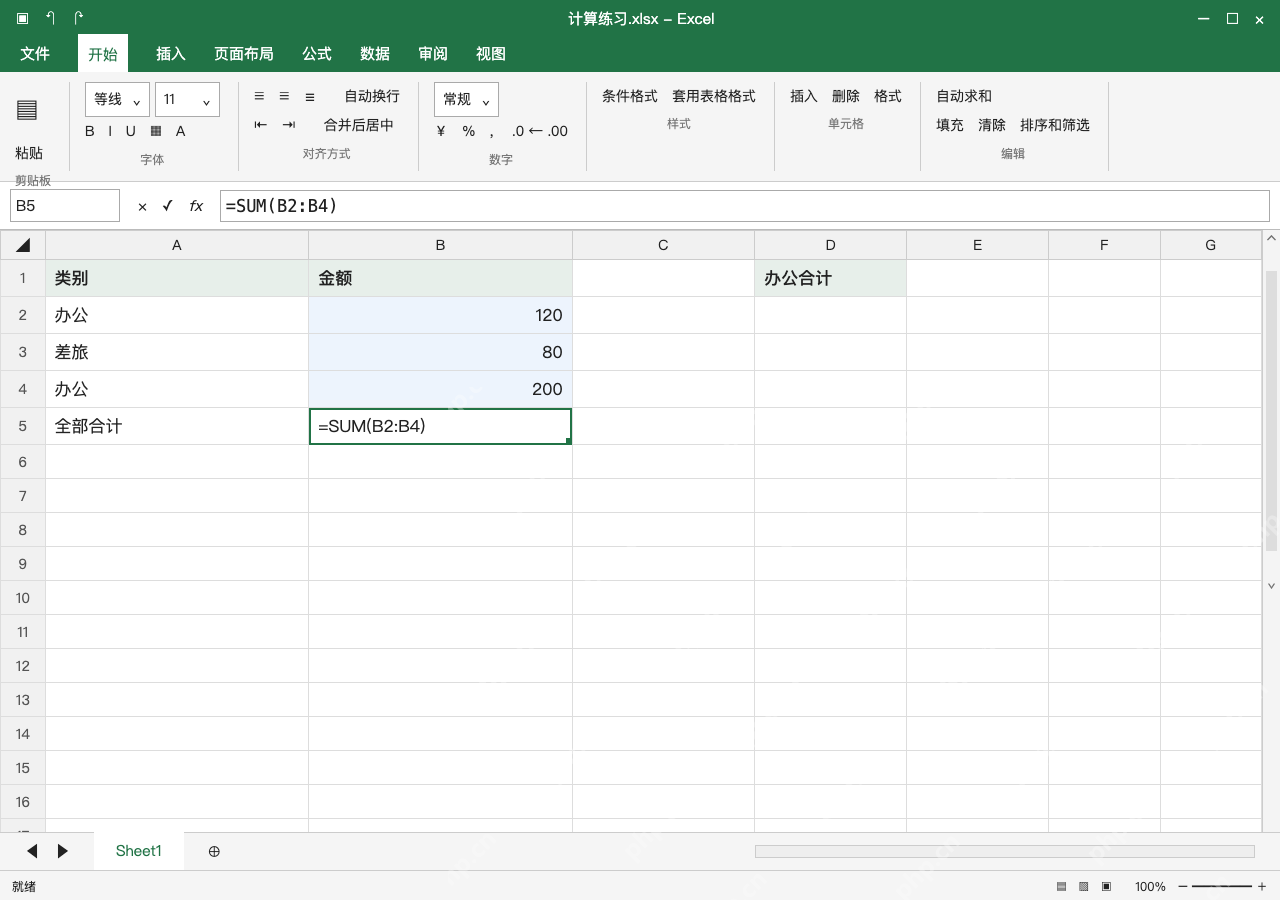Click 删除 in cells group
This screenshot has height=900, width=1280.
coord(846,96)
